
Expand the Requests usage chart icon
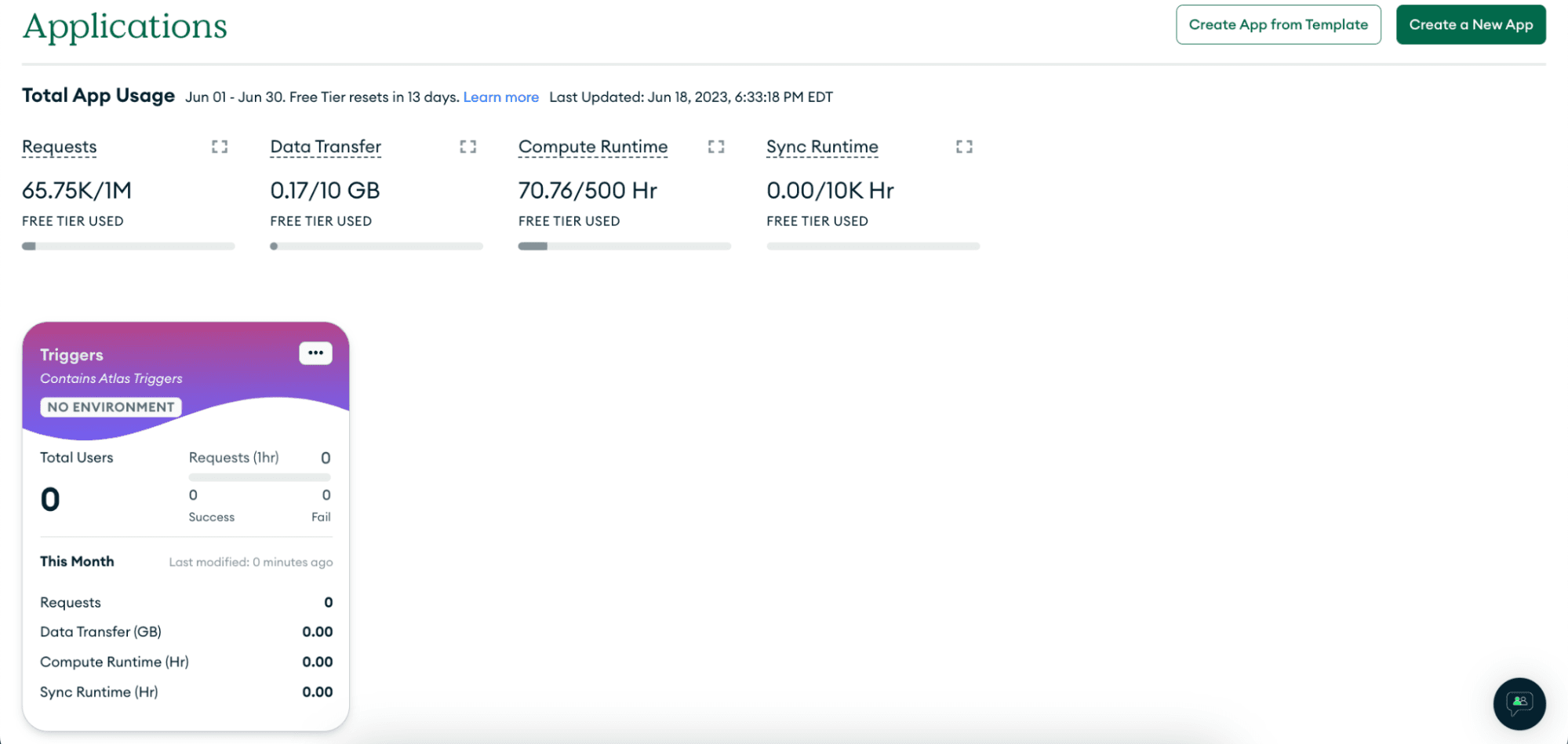click(220, 147)
